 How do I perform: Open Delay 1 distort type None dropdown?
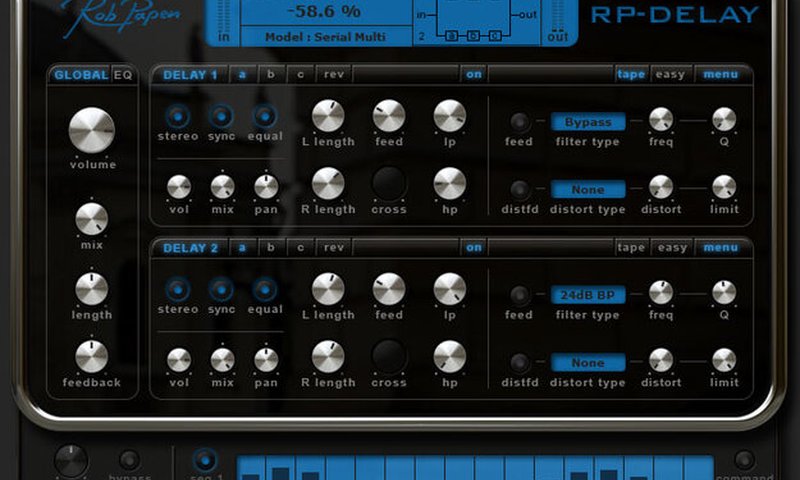588,189
